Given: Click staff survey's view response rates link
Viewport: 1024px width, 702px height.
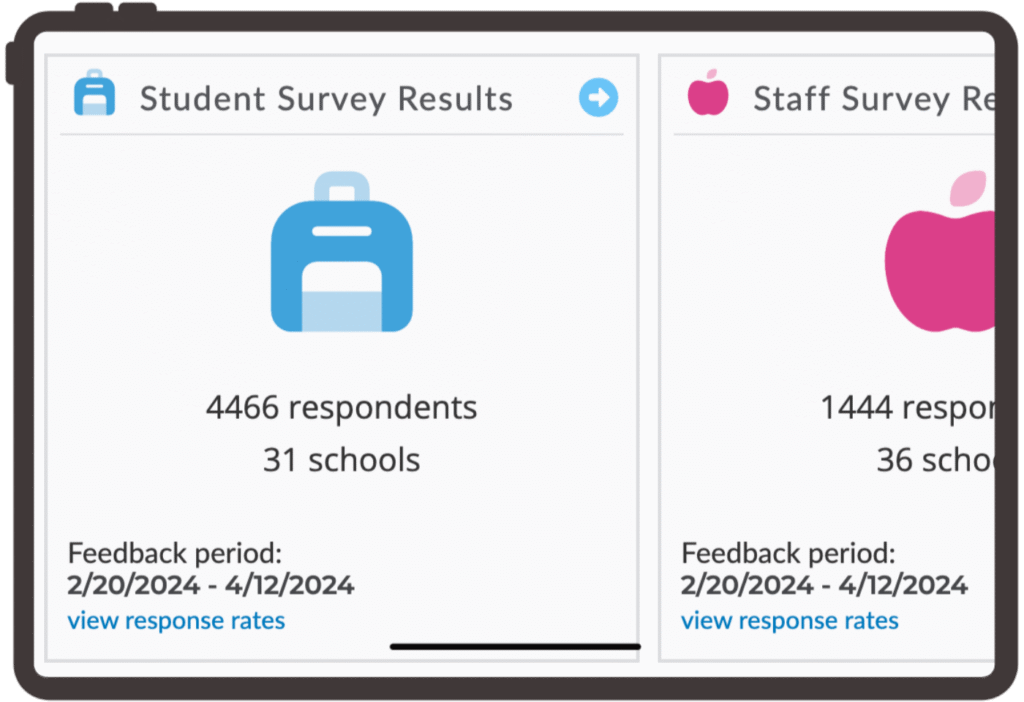Looking at the screenshot, I should pyautogui.click(x=789, y=621).
